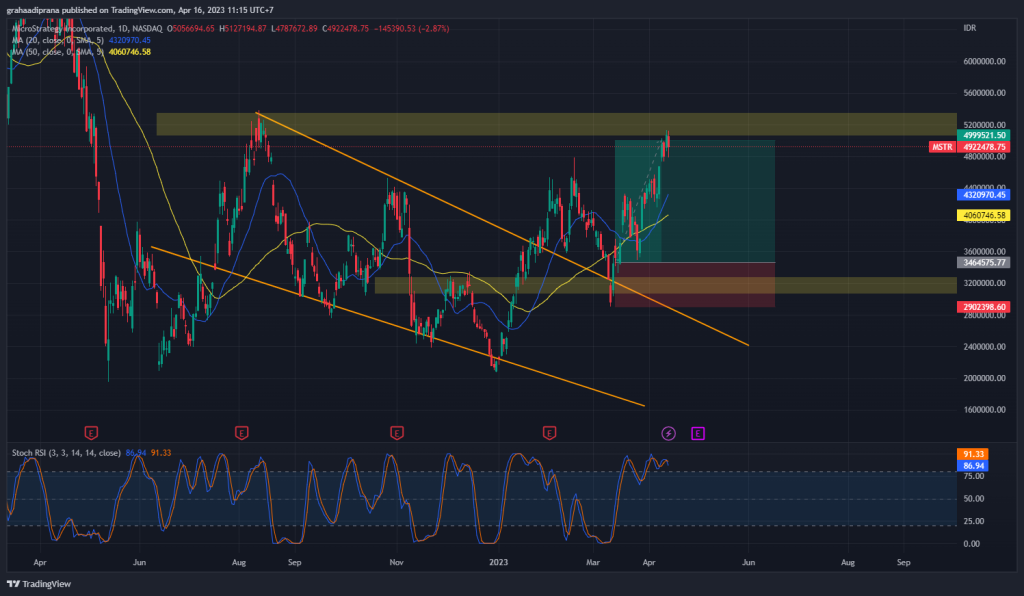Click the purple lightning bolt event icon
Screen dimensions: 1024x596
668,433
